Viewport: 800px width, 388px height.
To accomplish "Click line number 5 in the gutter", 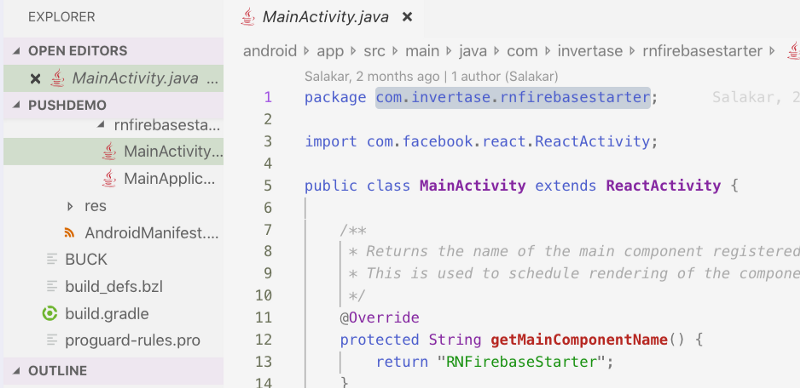I will (x=268, y=185).
